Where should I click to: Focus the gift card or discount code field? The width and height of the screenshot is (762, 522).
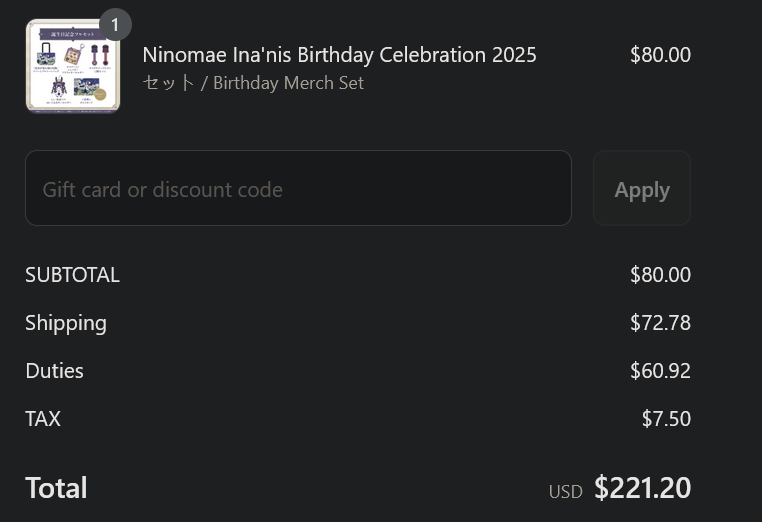click(x=298, y=188)
